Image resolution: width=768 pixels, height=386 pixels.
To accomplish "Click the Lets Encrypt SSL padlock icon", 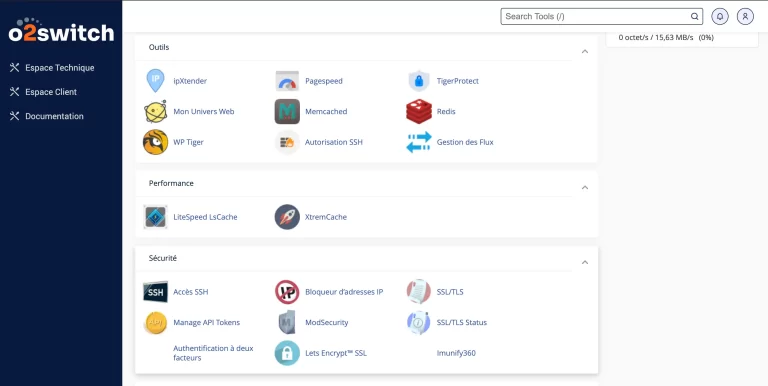I will (287, 353).
